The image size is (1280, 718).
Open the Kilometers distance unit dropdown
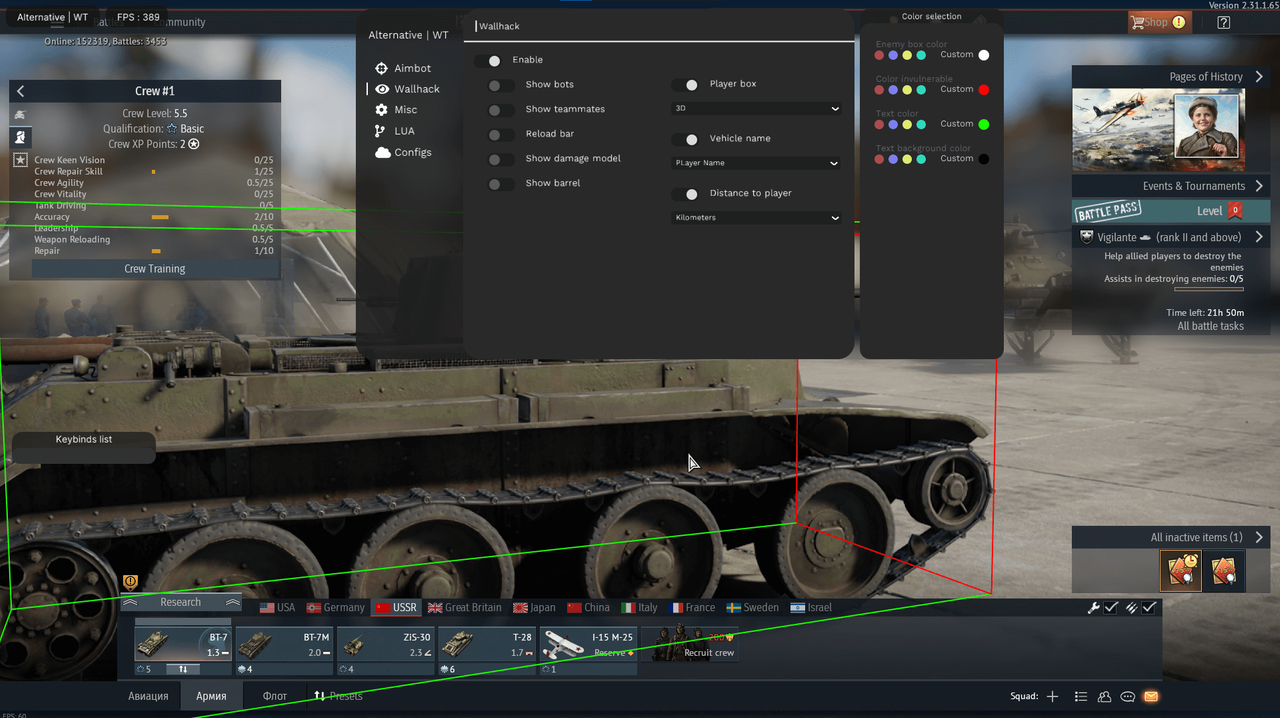(757, 217)
